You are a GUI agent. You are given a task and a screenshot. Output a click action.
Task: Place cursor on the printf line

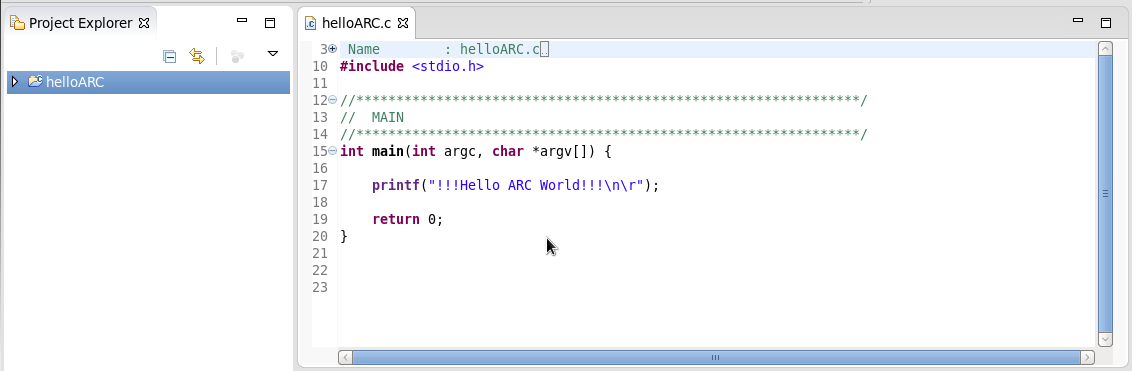point(515,186)
